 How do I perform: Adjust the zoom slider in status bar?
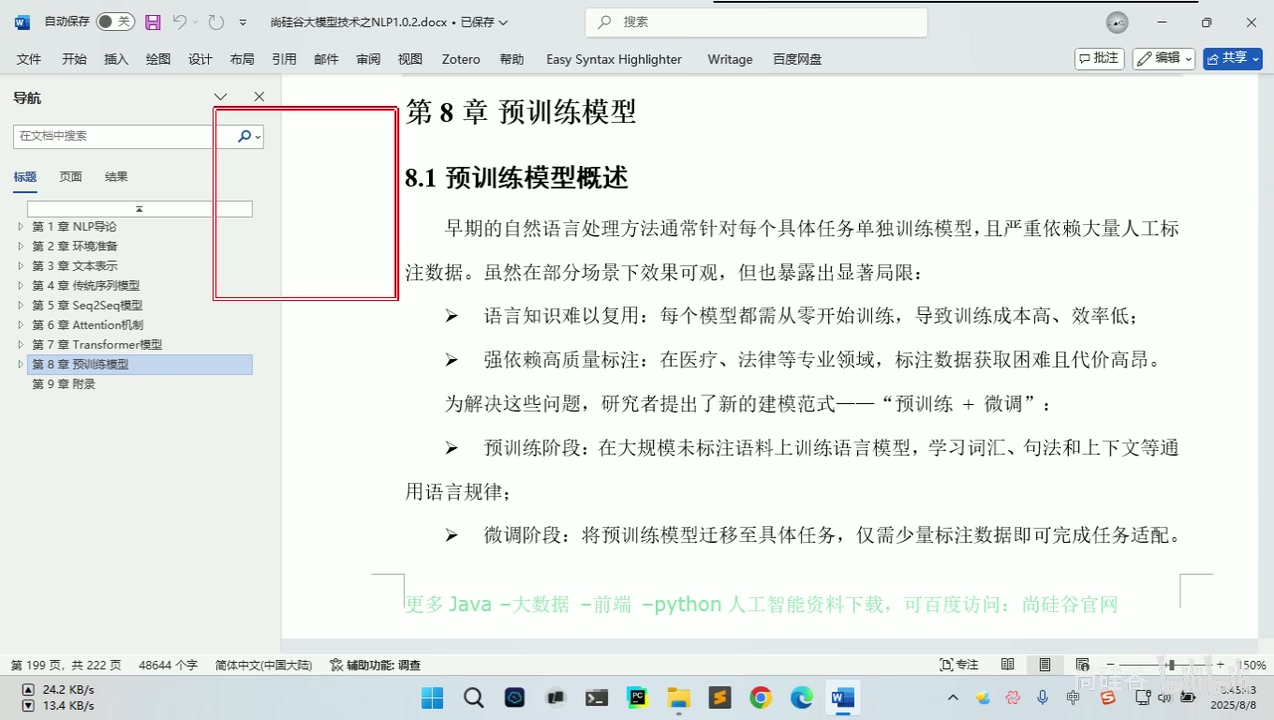(x=1170, y=665)
